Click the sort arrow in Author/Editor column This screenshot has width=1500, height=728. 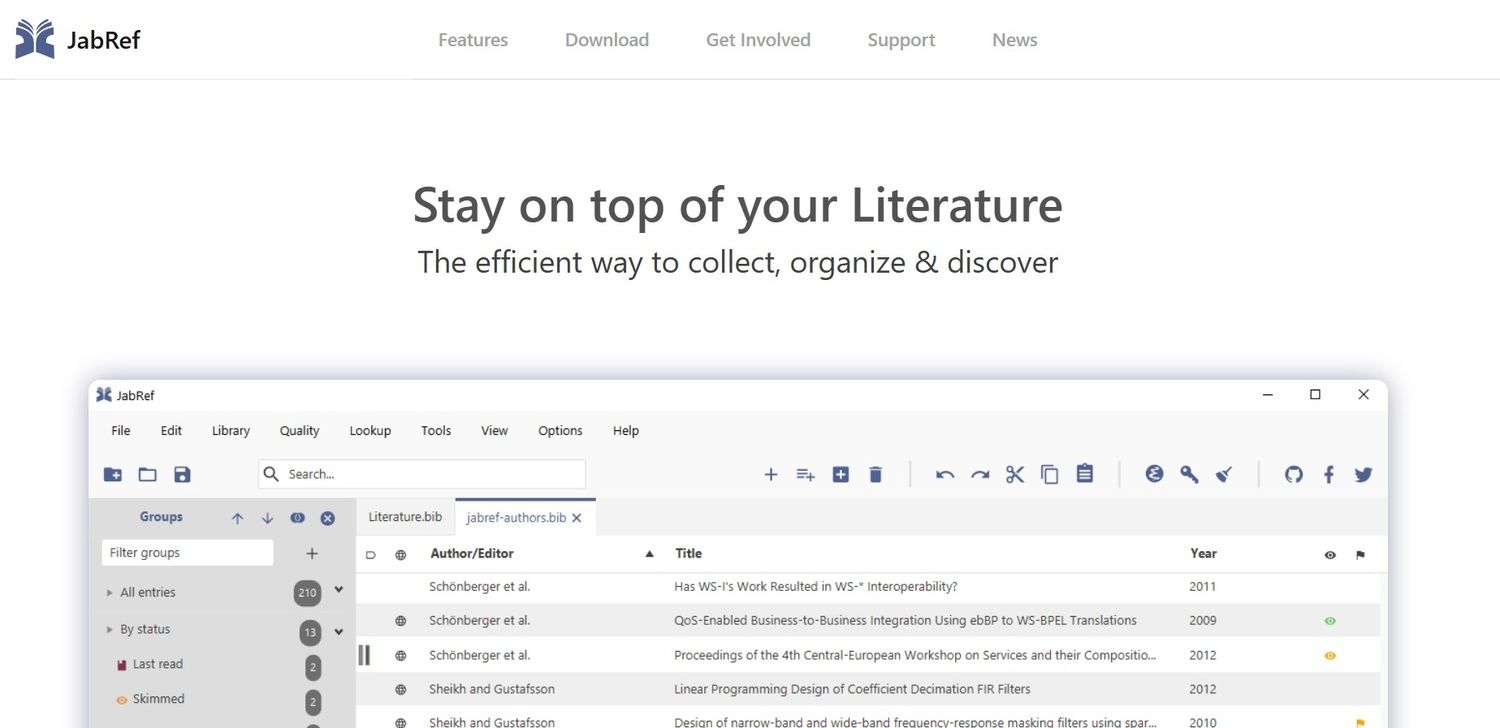[x=649, y=554]
